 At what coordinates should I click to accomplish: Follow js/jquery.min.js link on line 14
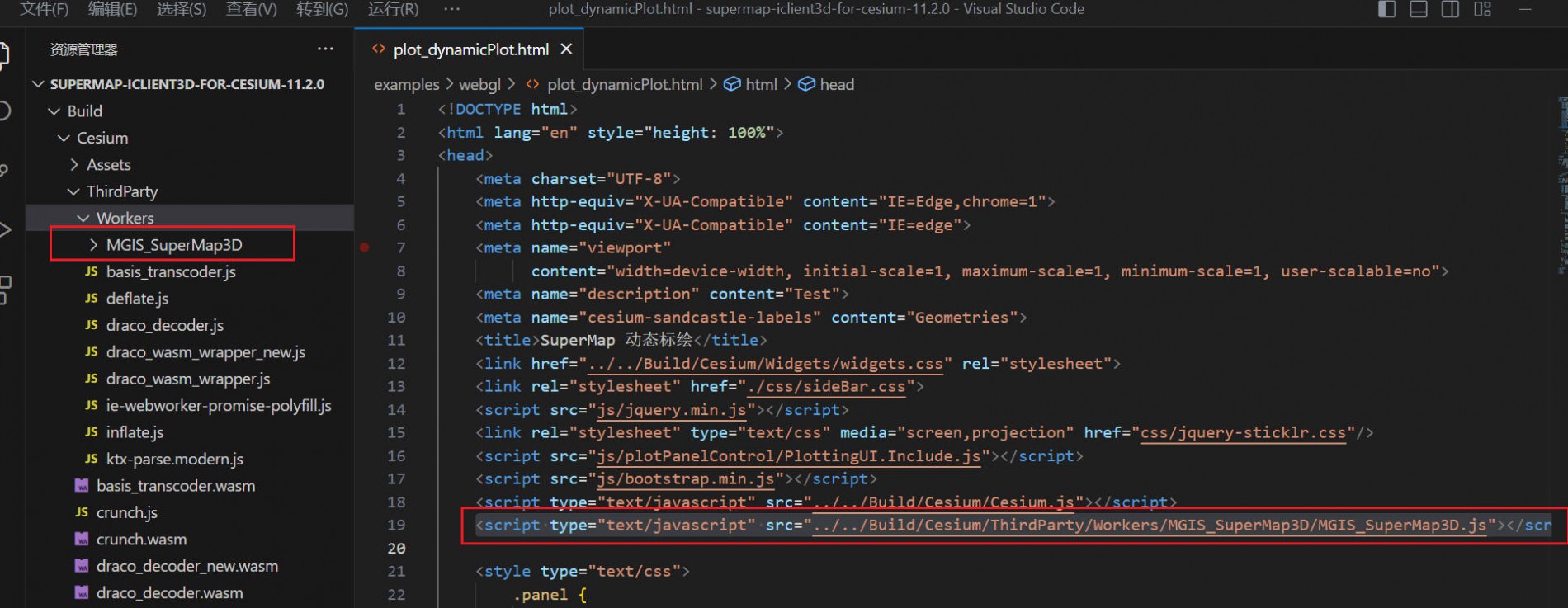[671, 410]
